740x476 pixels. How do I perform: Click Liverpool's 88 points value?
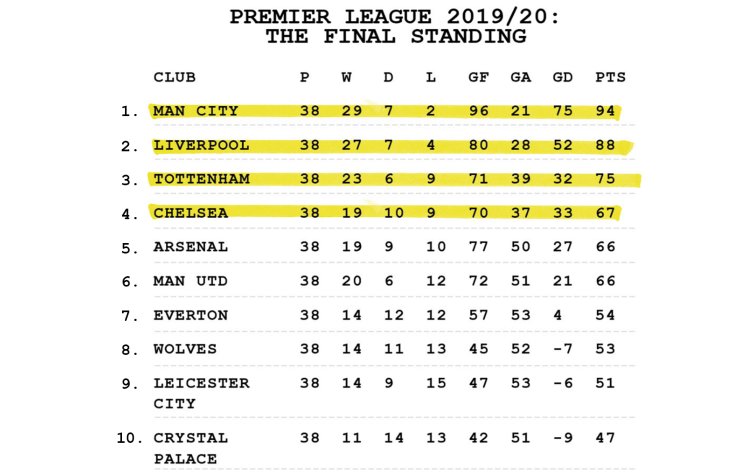605,145
